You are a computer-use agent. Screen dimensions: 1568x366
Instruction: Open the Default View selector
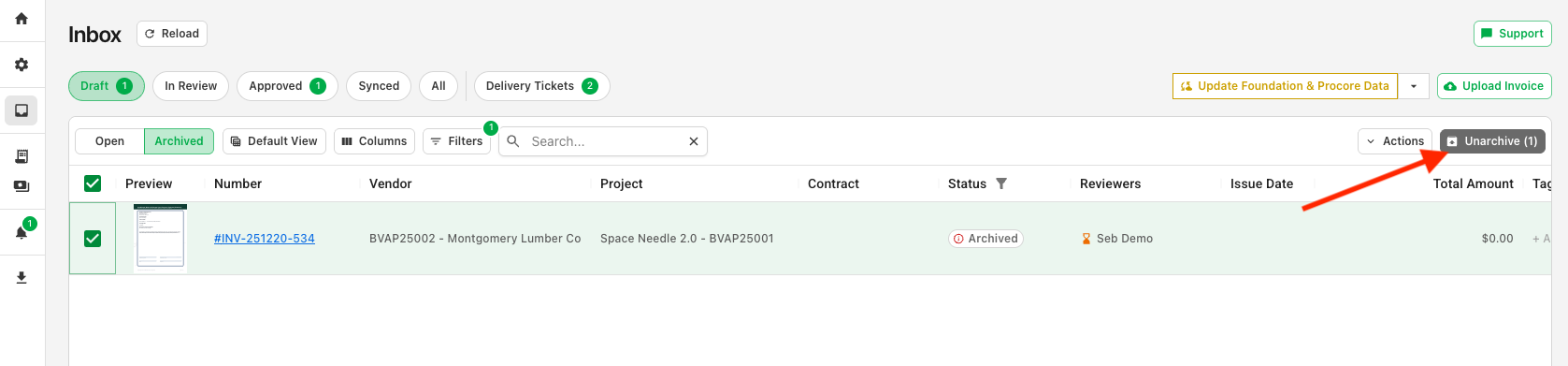click(274, 141)
